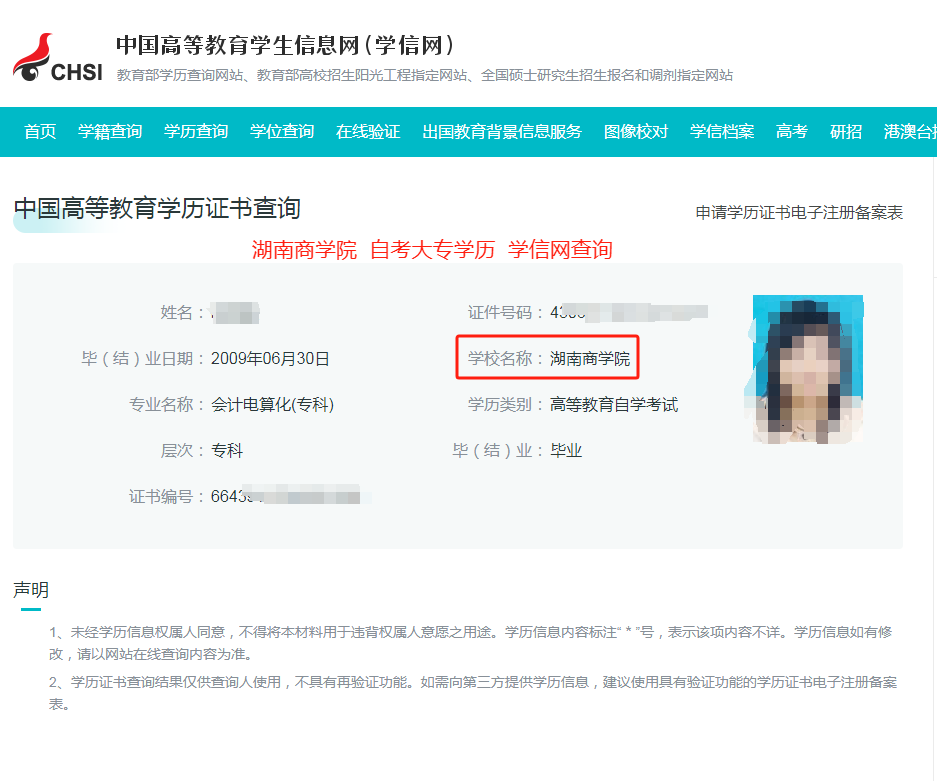This screenshot has height=781, width=937.
Task: Click the 毕业 status value
Action: point(566,451)
